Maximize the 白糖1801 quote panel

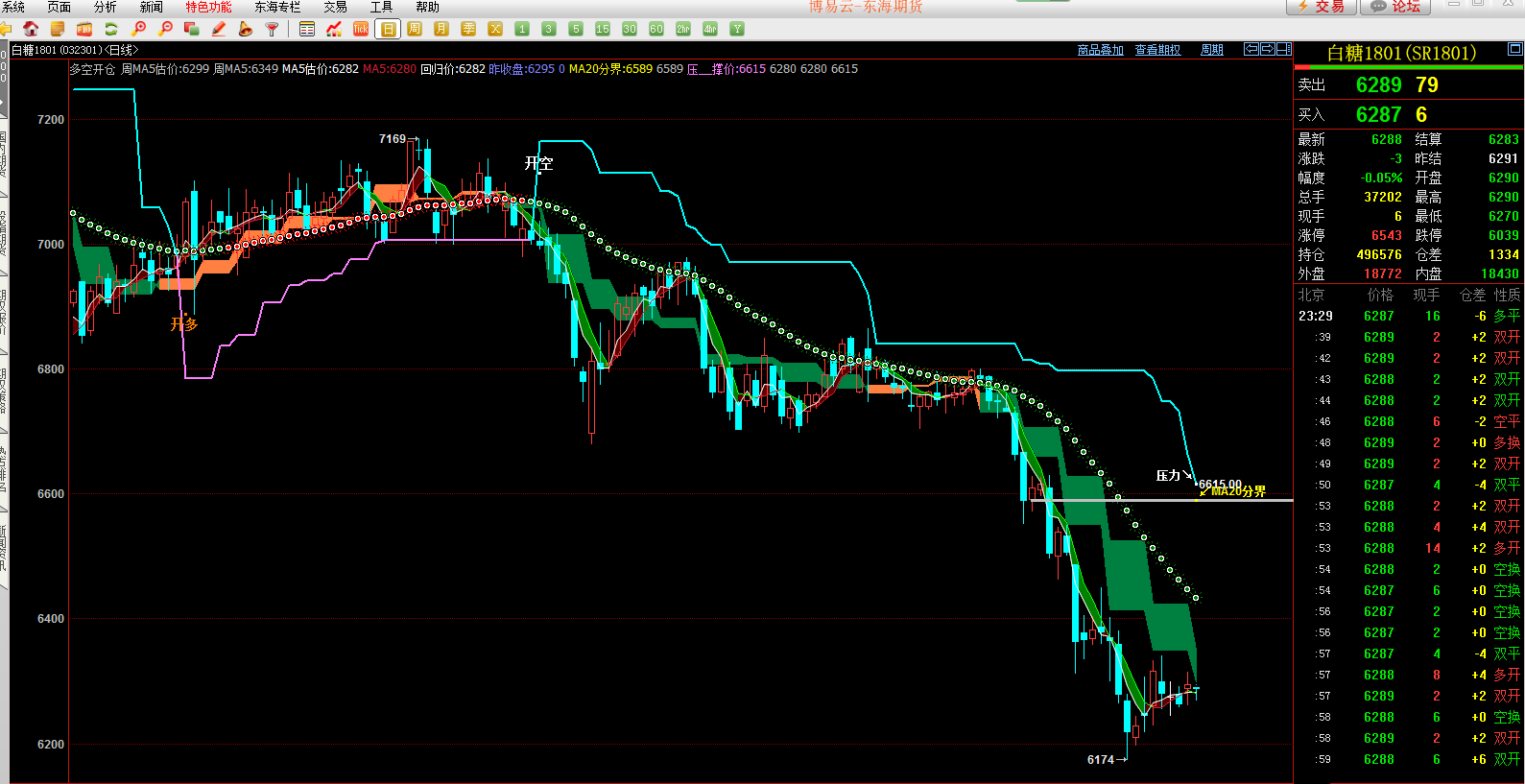tap(1515, 49)
